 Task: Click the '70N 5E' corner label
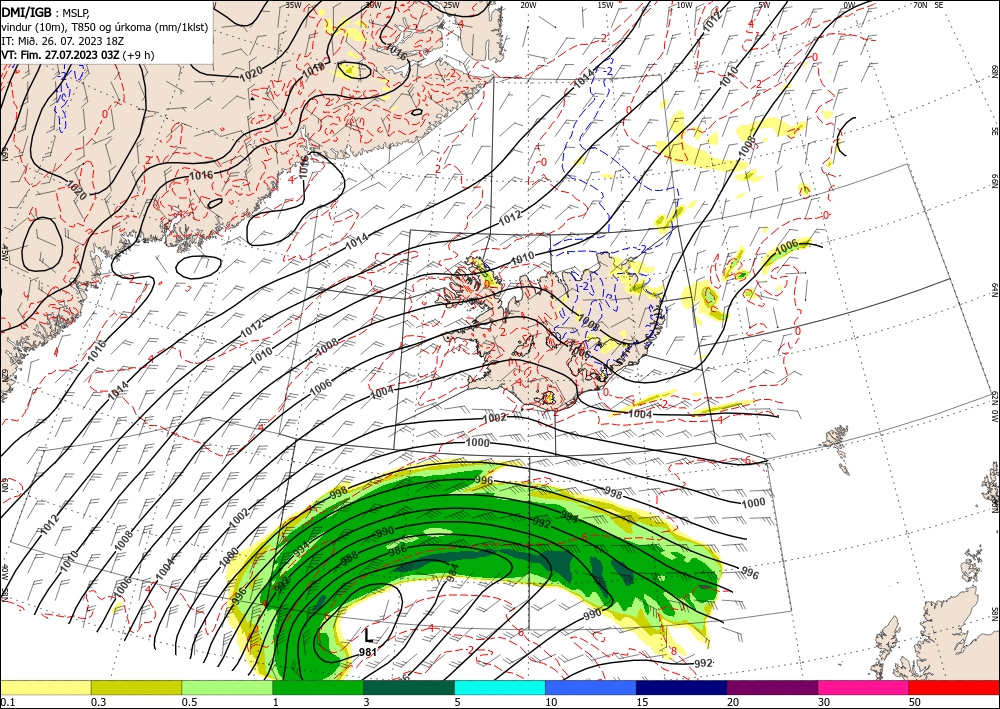pyautogui.click(x=928, y=5)
